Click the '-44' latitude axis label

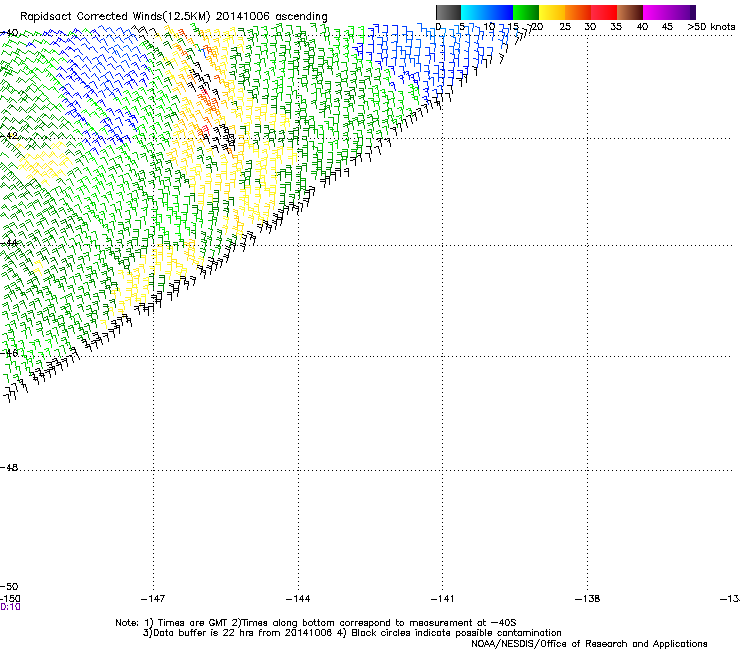click(9, 243)
